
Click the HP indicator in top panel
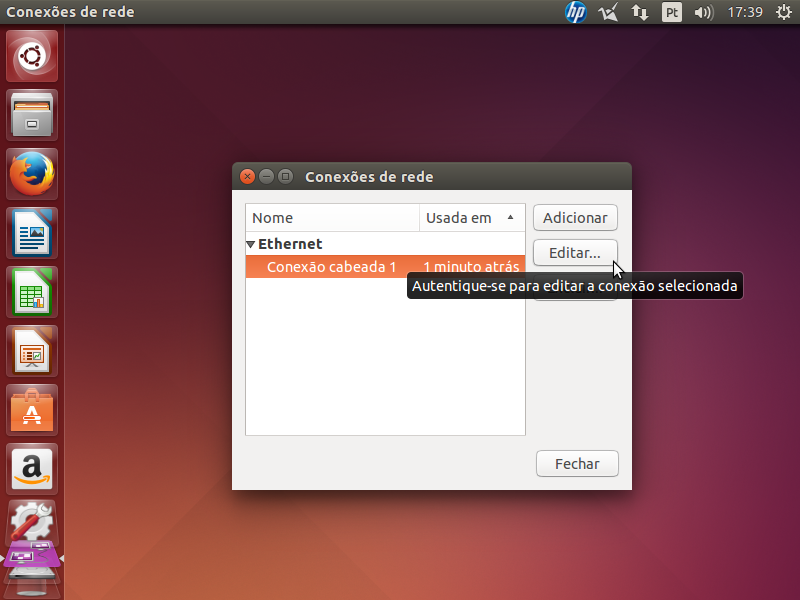click(575, 12)
